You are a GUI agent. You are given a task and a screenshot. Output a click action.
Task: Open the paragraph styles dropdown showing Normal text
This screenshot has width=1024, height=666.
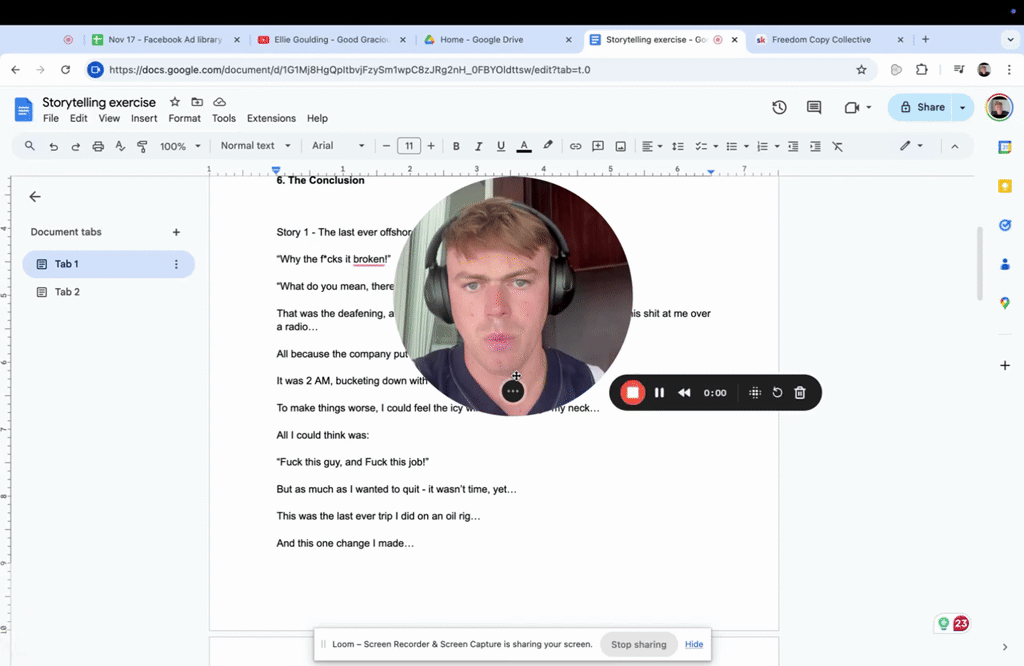(x=255, y=145)
